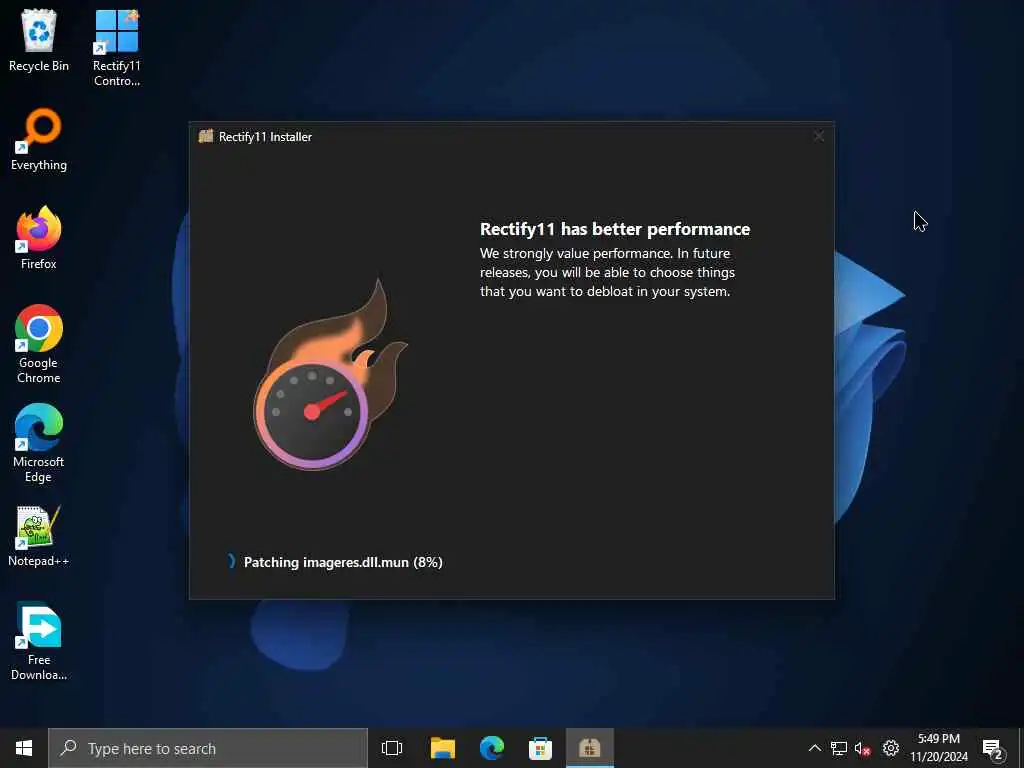The height and width of the screenshot is (768, 1024).
Task: Open the Recycle Bin desktop icon
Action: [39, 41]
